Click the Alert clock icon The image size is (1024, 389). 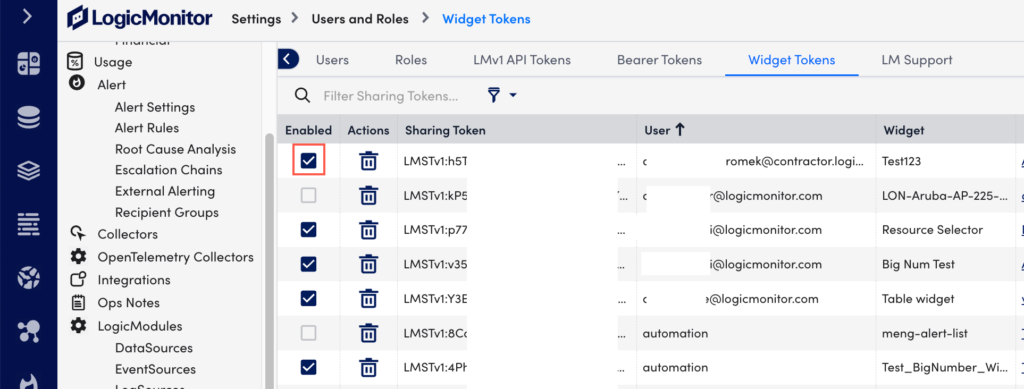77,84
